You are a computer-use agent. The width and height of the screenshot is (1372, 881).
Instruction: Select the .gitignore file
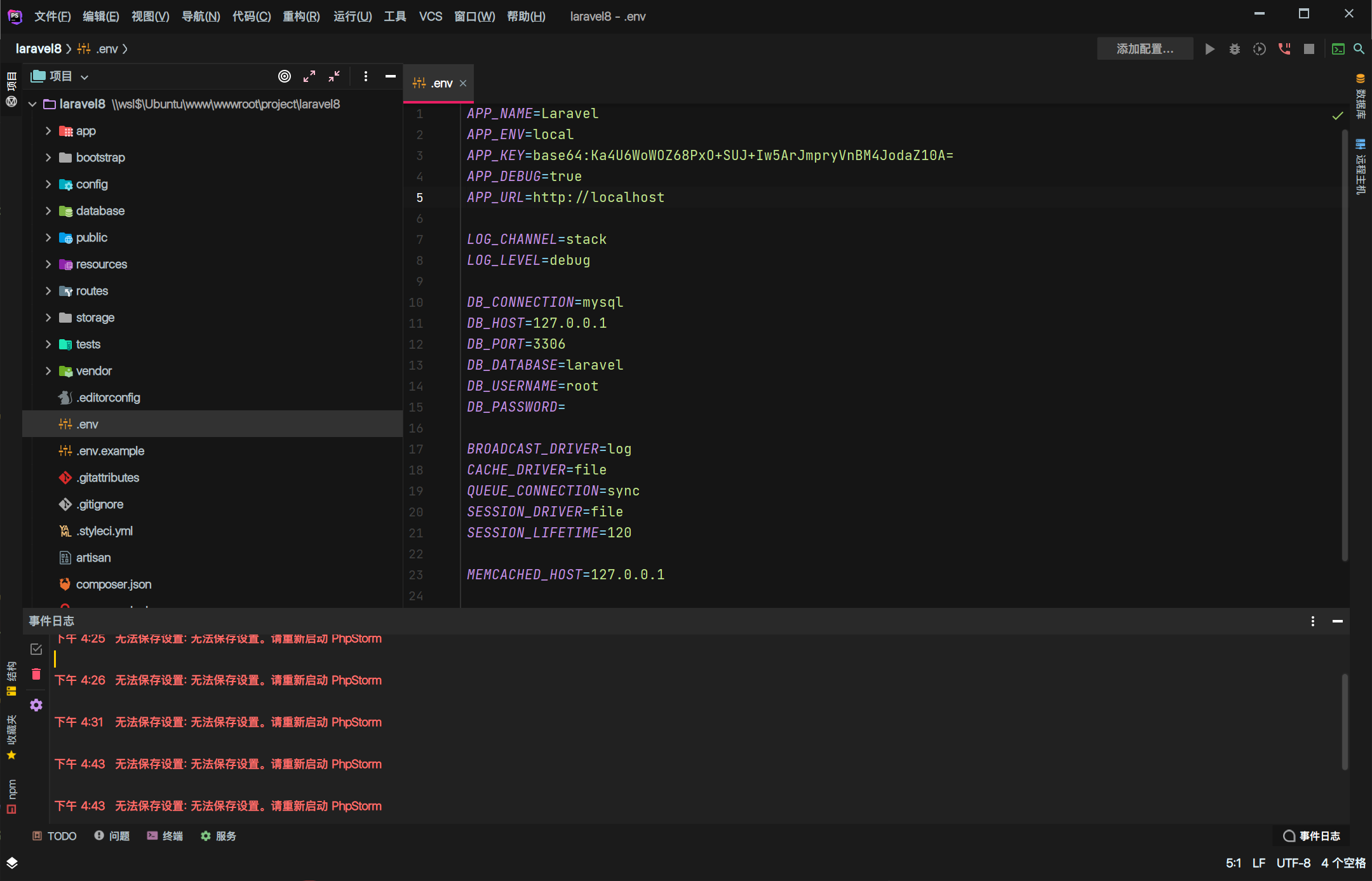[212, 504]
